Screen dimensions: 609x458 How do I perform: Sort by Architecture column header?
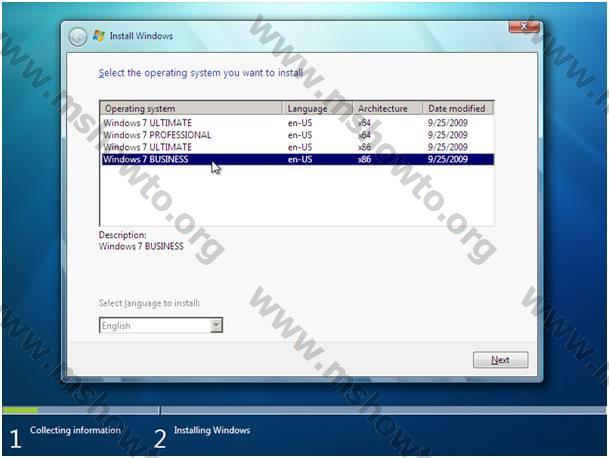pyautogui.click(x=387, y=108)
